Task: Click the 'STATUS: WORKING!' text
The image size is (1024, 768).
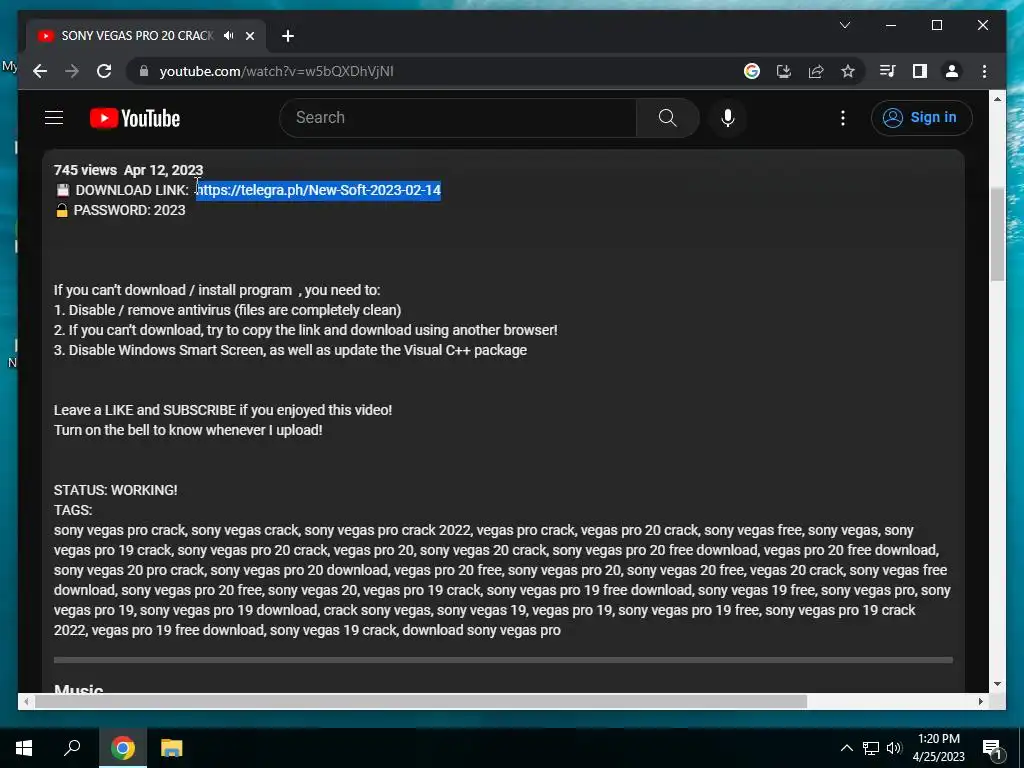Action: [116, 490]
